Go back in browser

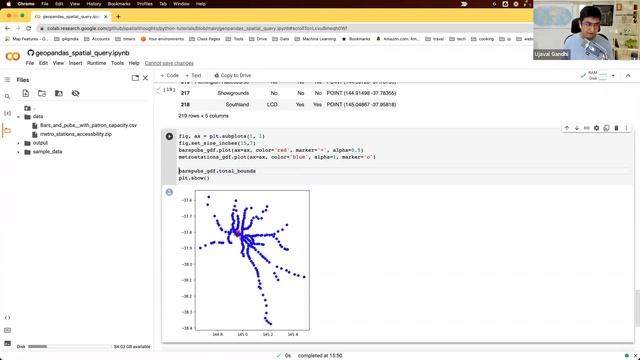click(x=7, y=28)
